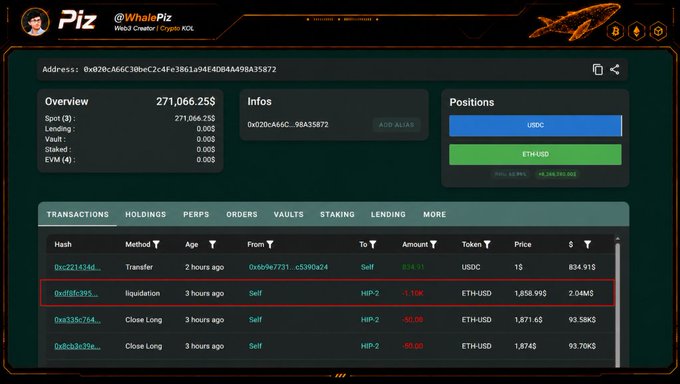Click the 93.70K$ value cell

coord(582,346)
